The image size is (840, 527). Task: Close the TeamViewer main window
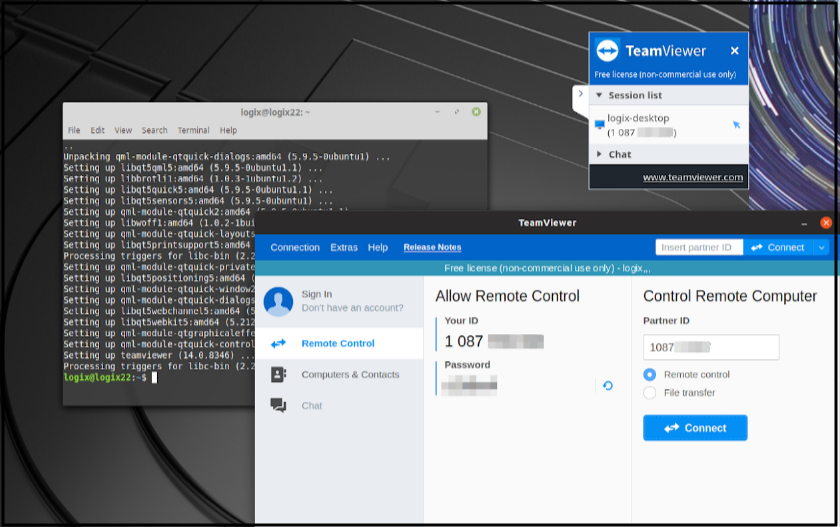tap(826, 223)
